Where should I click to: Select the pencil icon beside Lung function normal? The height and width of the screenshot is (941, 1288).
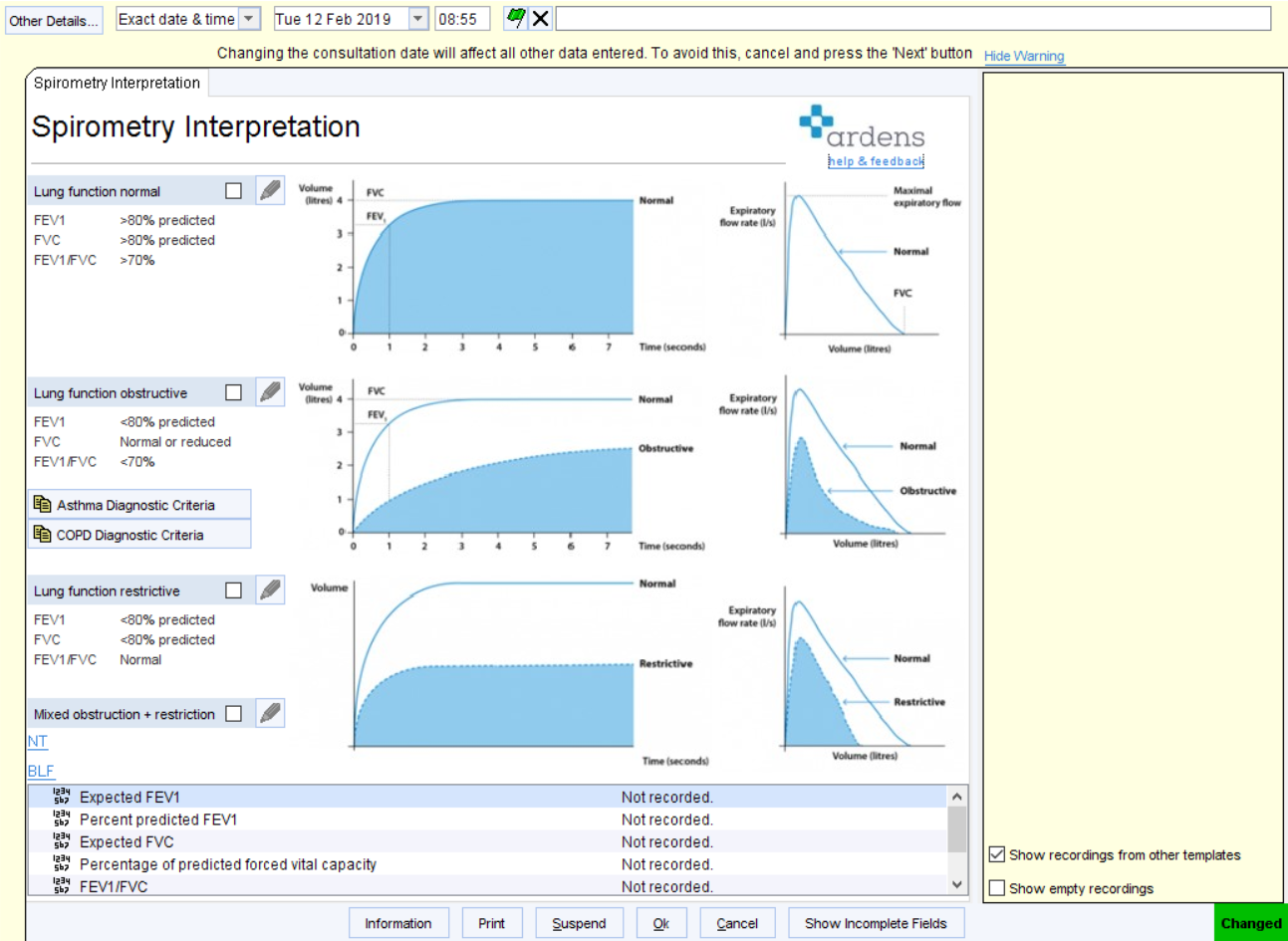click(x=269, y=190)
